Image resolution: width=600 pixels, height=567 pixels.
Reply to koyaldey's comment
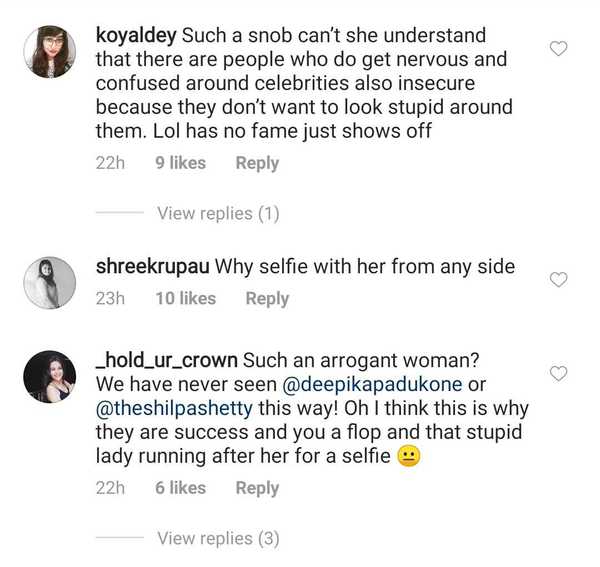[x=257, y=163]
